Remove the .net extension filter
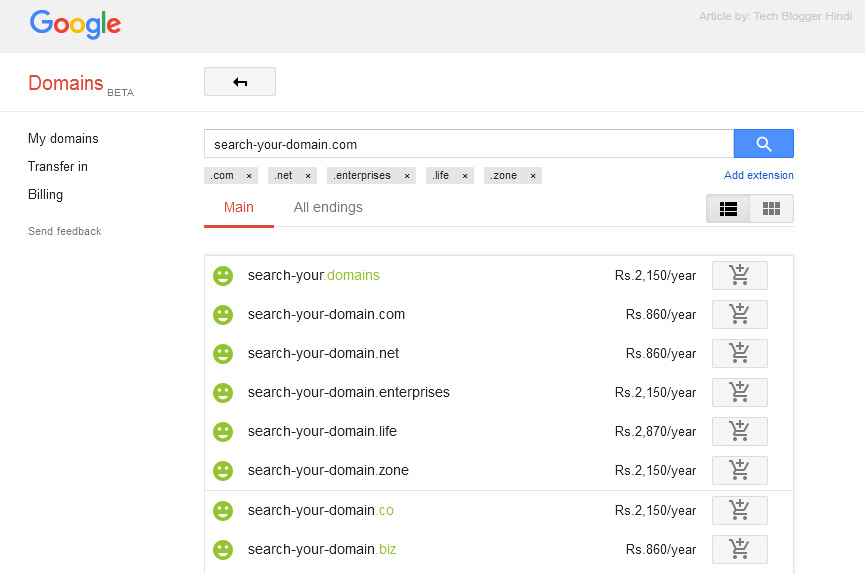Viewport: 865px width, 574px height. tap(308, 176)
